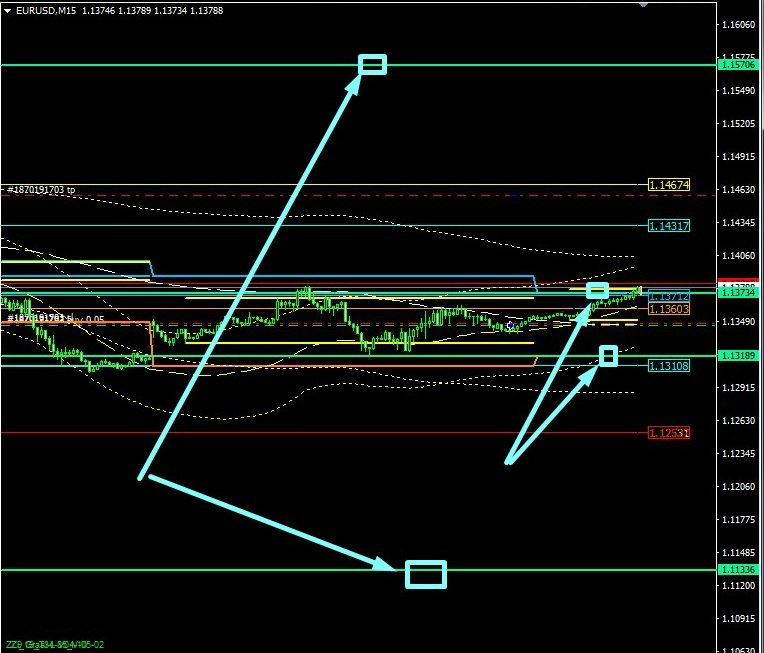Click the 1.16060 value on price scale
This screenshot has height=653, width=764.
coord(737,25)
